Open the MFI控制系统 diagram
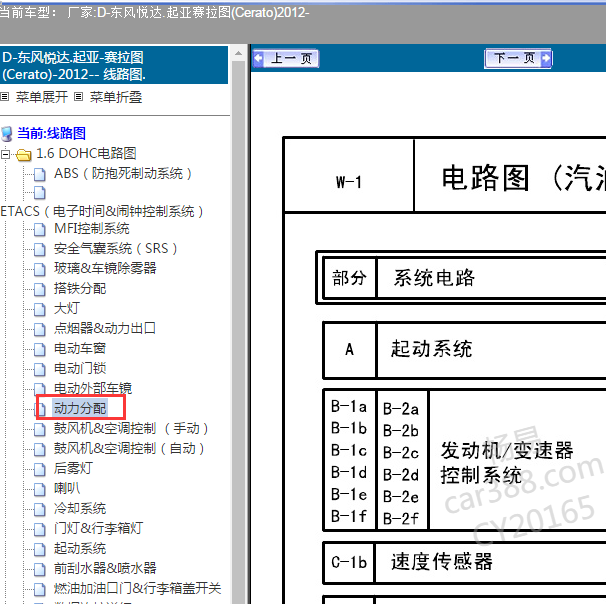 pos(92,228)
